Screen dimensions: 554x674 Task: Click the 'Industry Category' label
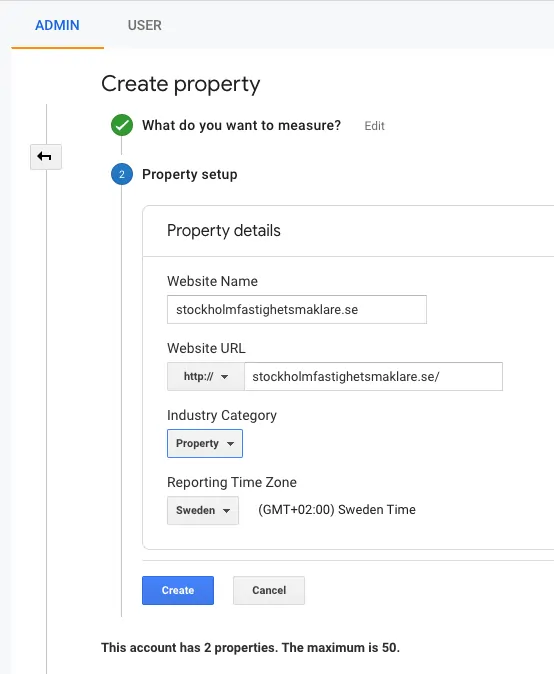pyautogui.click(x=222, y=415)
